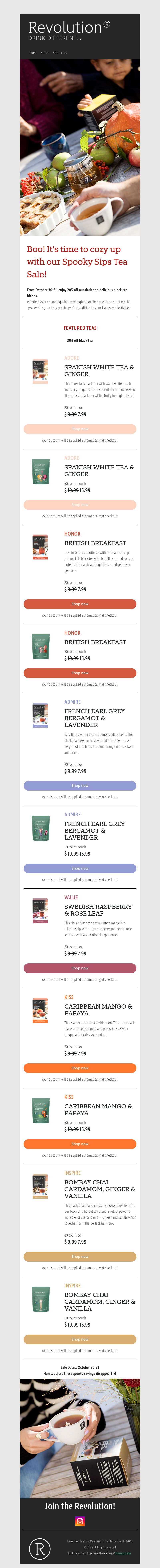Open the tea table hero photo
160x1568 pixels.
(80, 147)
